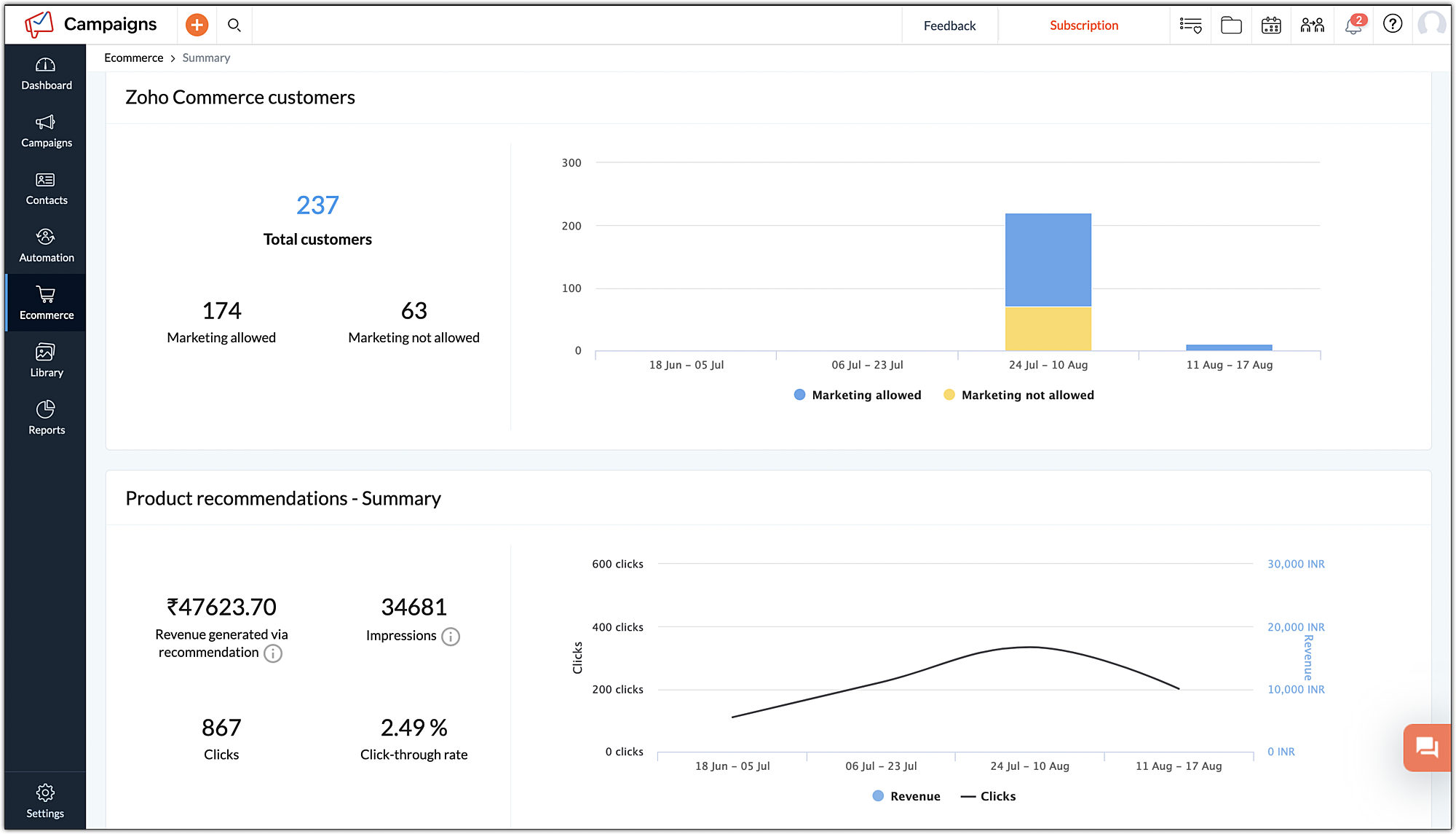This screenshot has width=1456, height=834.
Task: Open the profile avatar menu
Action: 1431,24
